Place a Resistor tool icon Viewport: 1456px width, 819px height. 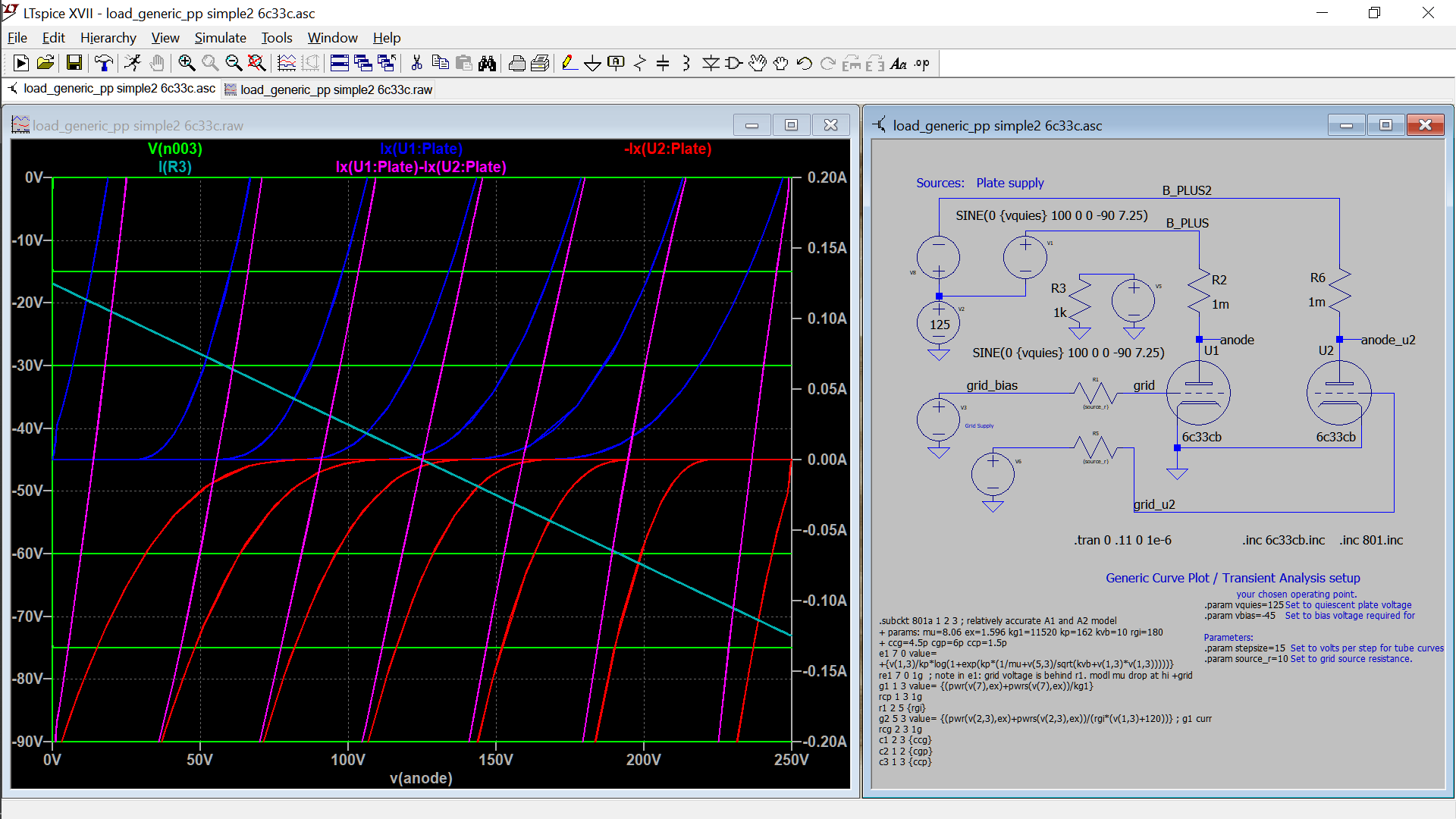coord(640,64)
